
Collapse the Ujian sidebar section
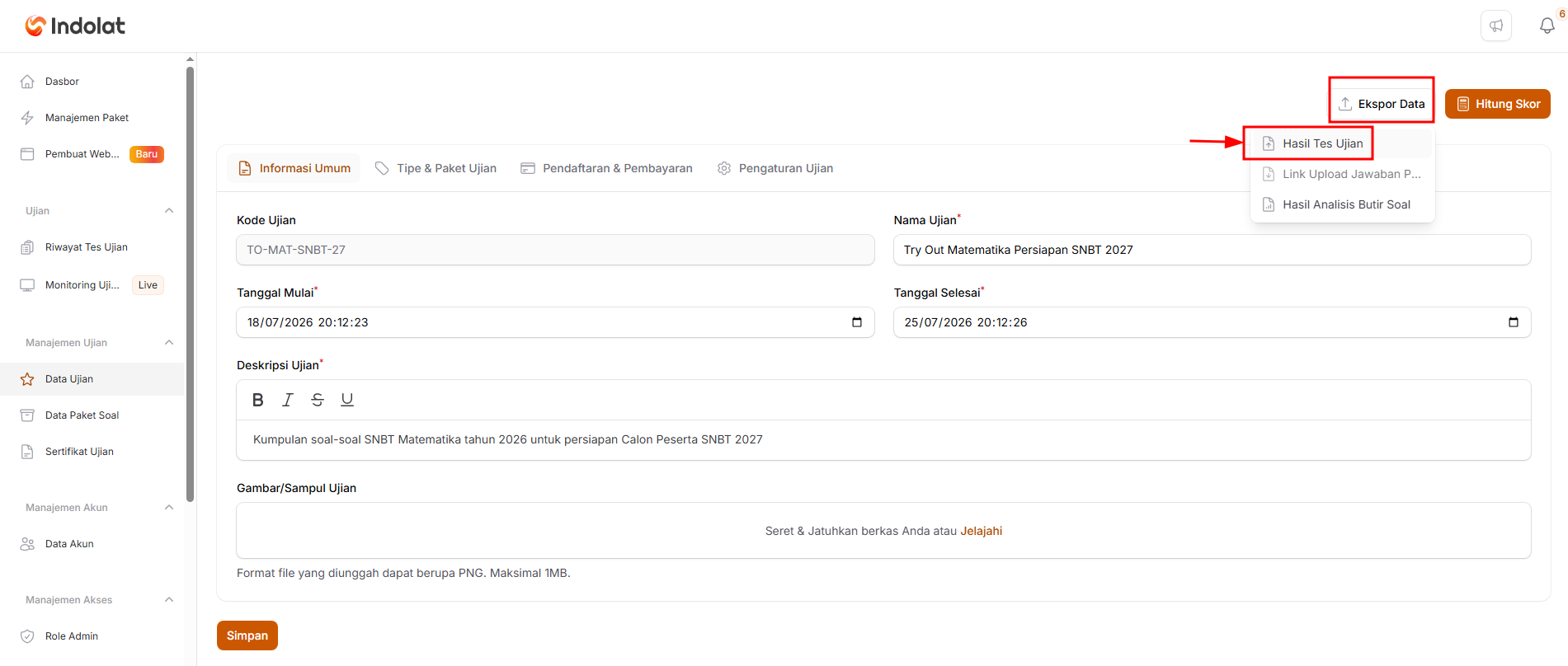169,211
